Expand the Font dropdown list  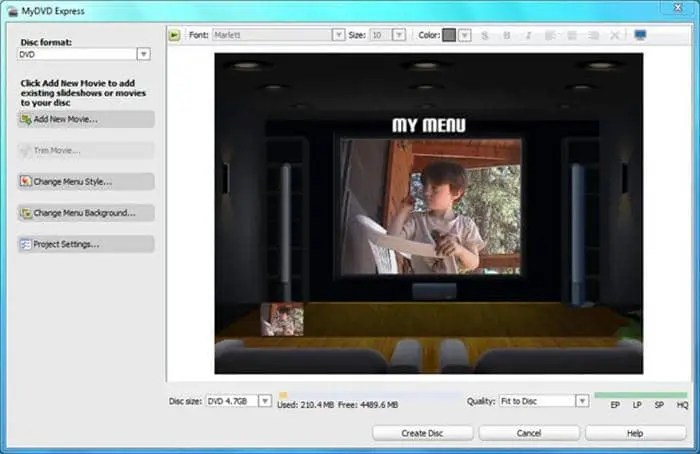[338, 35]
